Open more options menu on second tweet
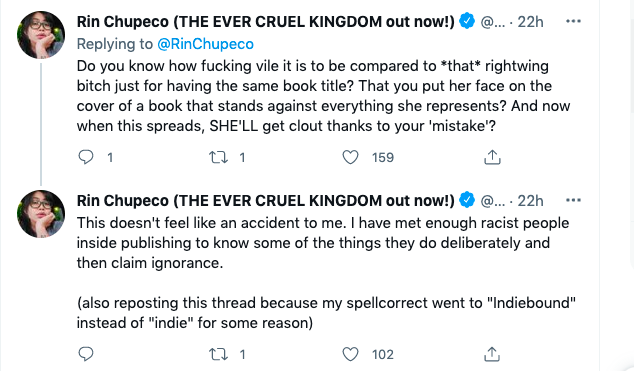634x371 pixels. 573,200
